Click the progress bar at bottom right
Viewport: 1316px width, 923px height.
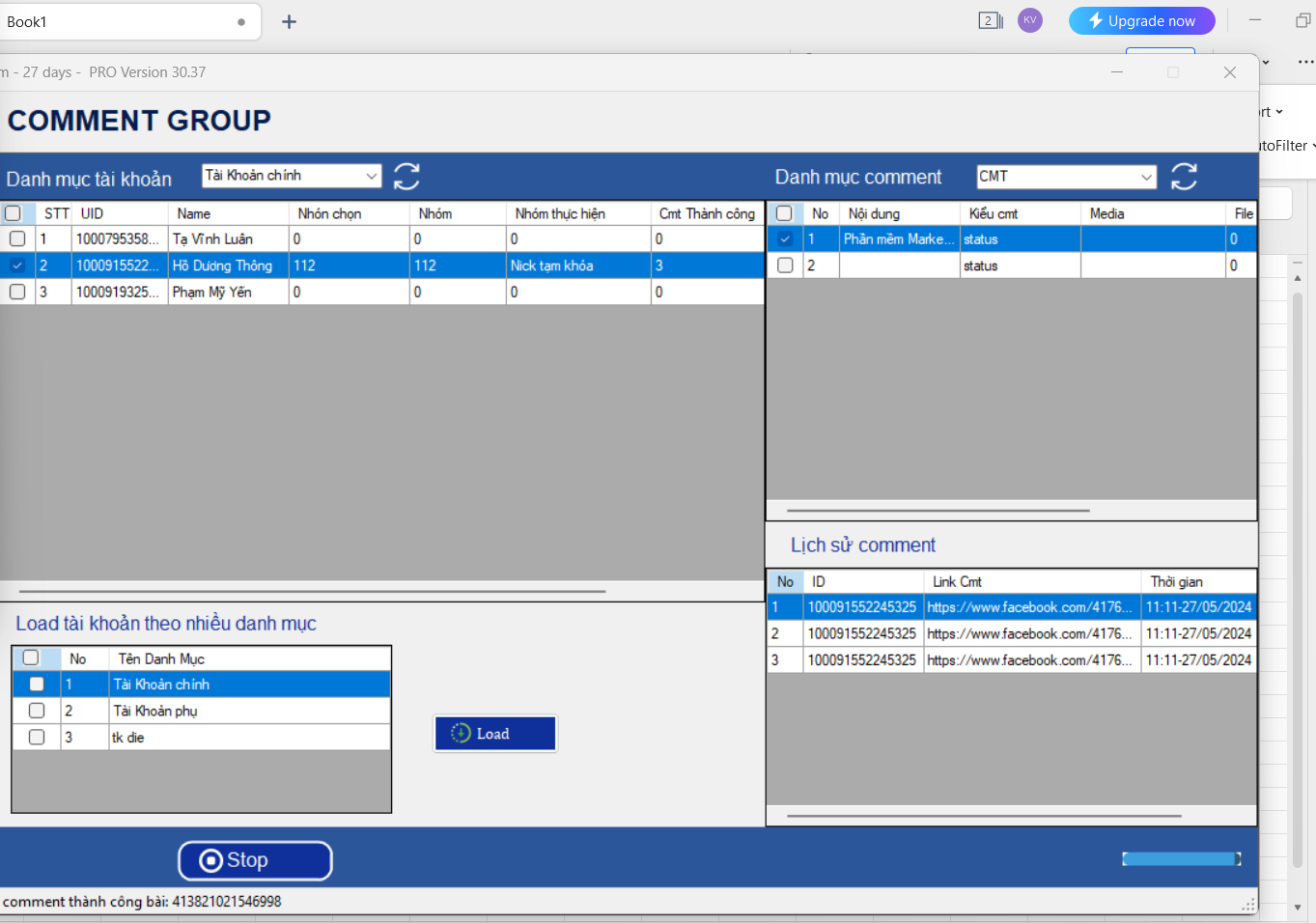[x=1181, y=857]
